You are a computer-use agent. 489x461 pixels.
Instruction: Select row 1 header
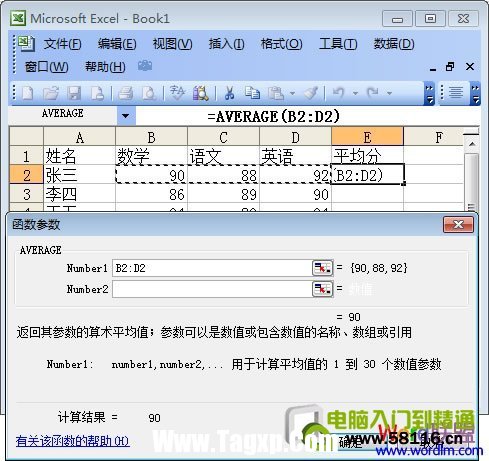pos(26,156)
